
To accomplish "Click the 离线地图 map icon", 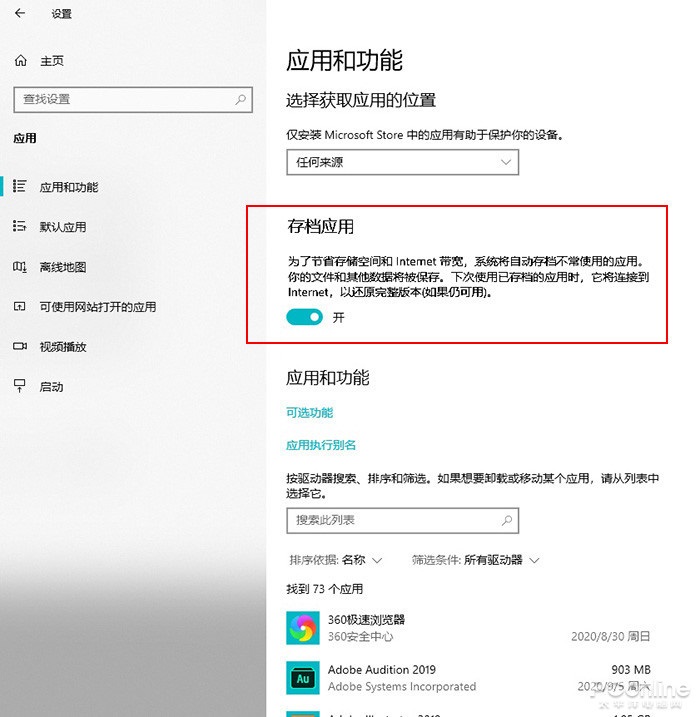I will point(19,266).
